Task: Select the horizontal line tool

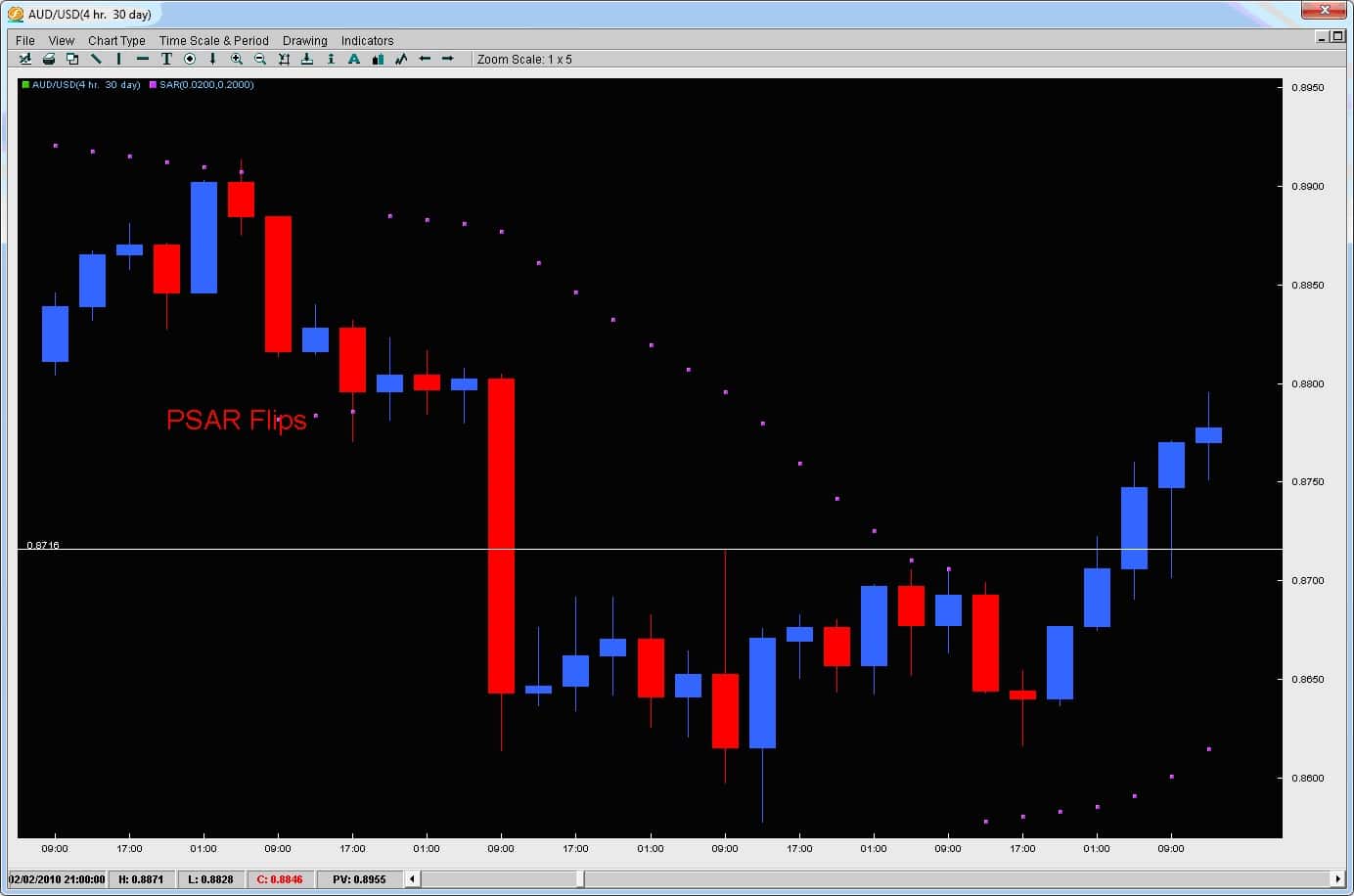Action: tap(143, 59)
